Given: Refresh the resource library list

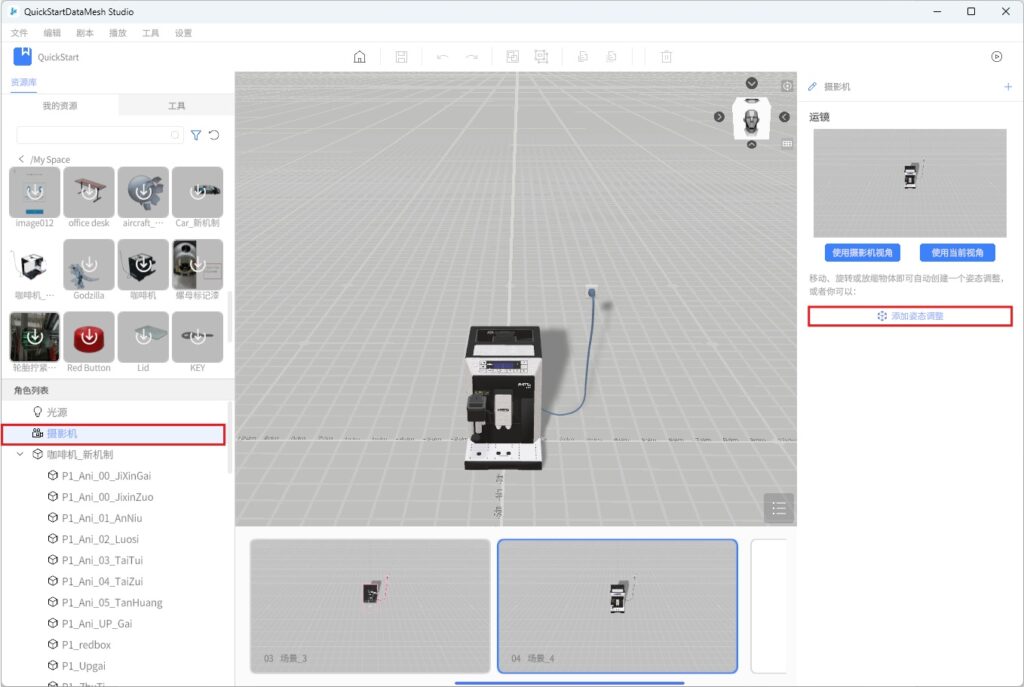Looking at the screenshot, I should (214, 135).
